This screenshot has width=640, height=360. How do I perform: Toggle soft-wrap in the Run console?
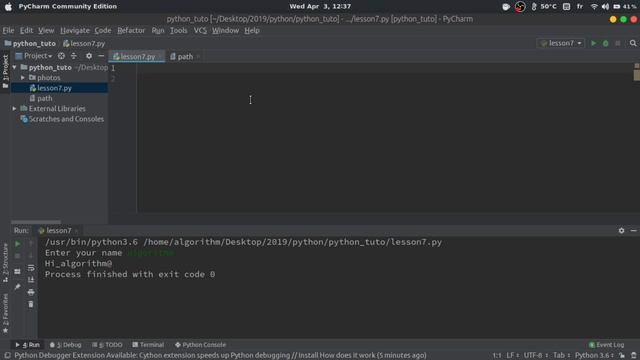click(31, 268)
